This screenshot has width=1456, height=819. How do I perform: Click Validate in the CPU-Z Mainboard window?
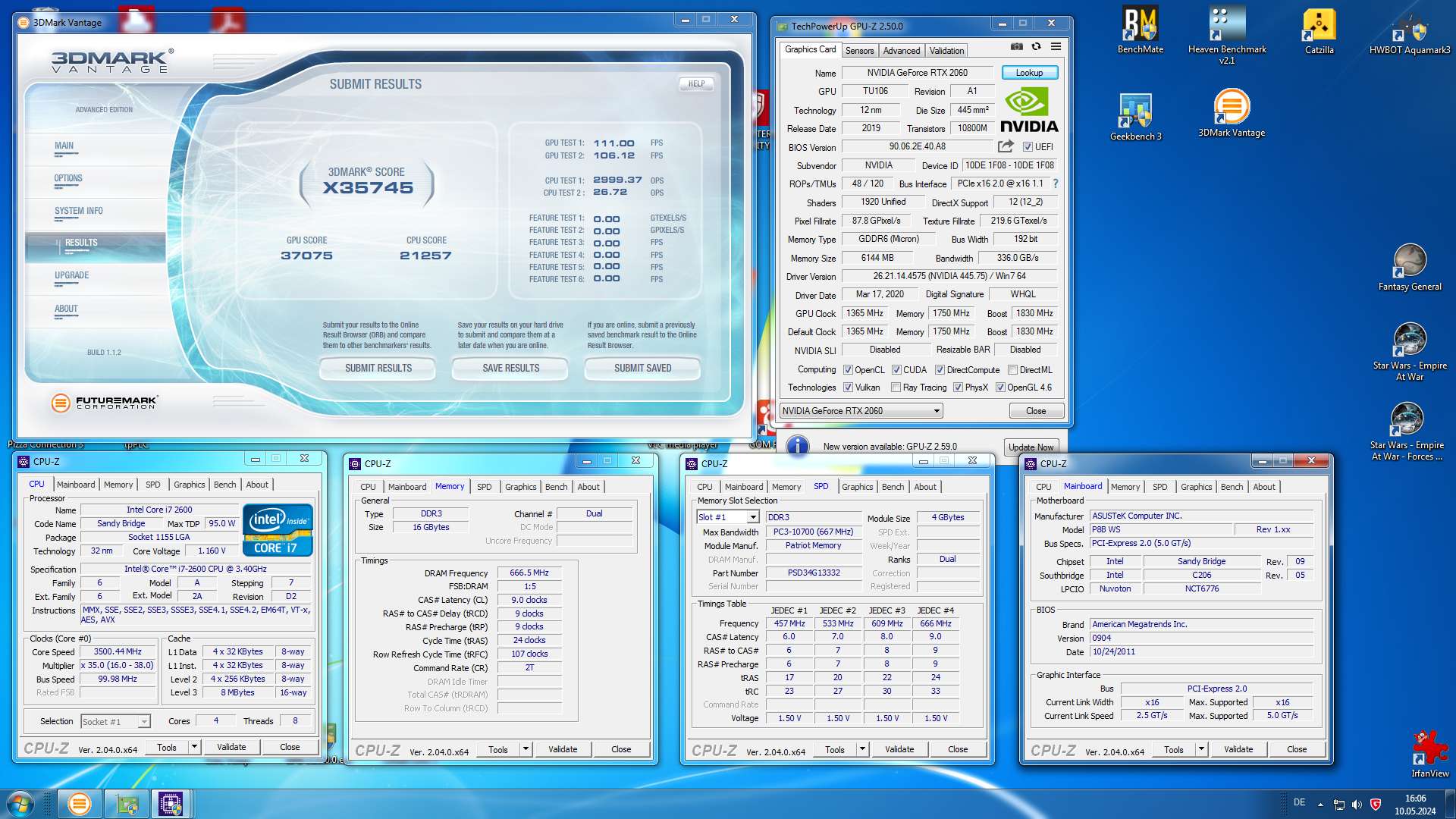[x=1238, y=749]
